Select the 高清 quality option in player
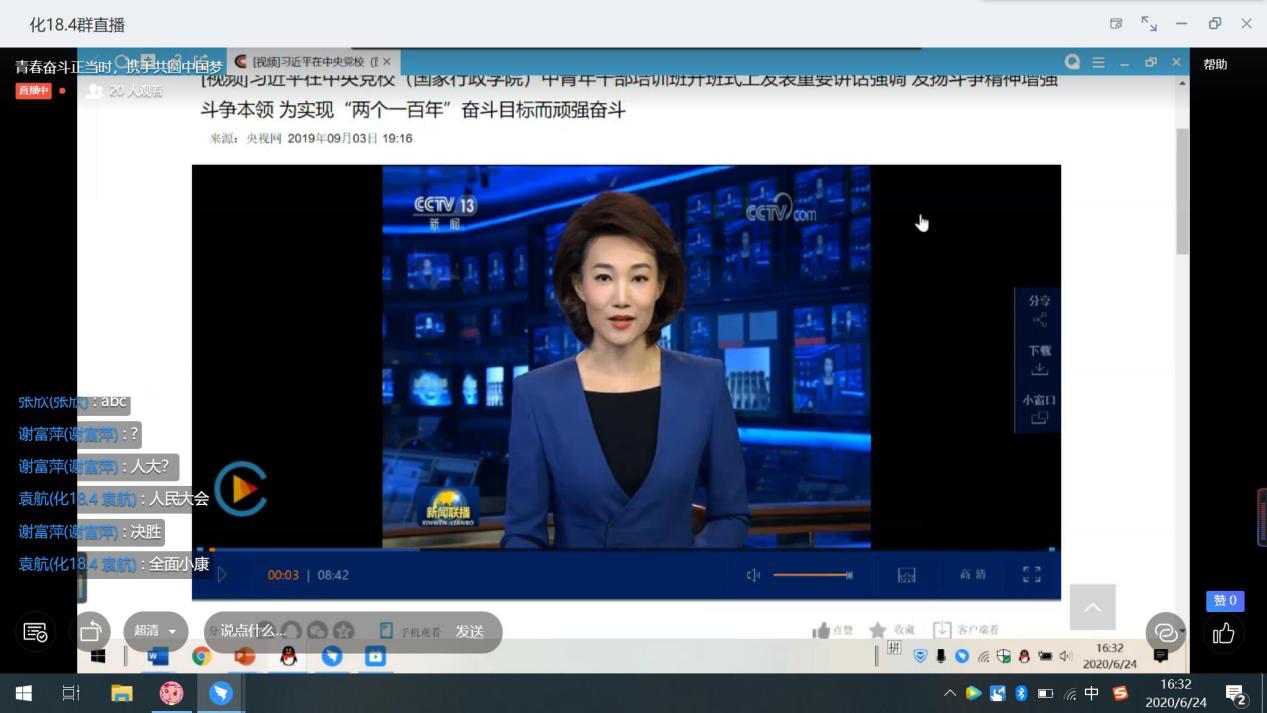The height and width of the screenshot is (713, 1267). click(x=973, y=575)
